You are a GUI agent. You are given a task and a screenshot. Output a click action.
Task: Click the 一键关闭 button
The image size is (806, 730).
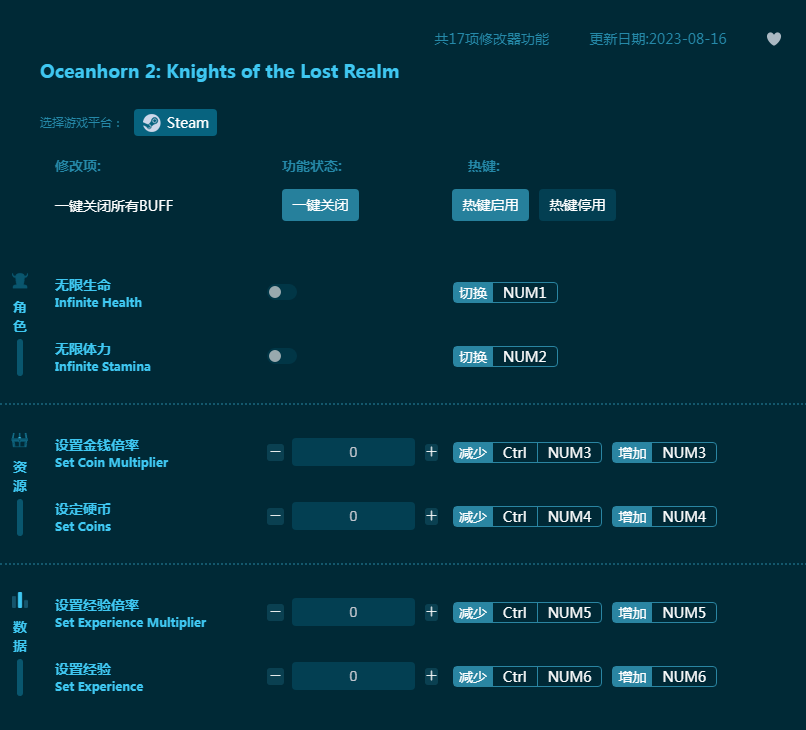[x=320, y=205]
